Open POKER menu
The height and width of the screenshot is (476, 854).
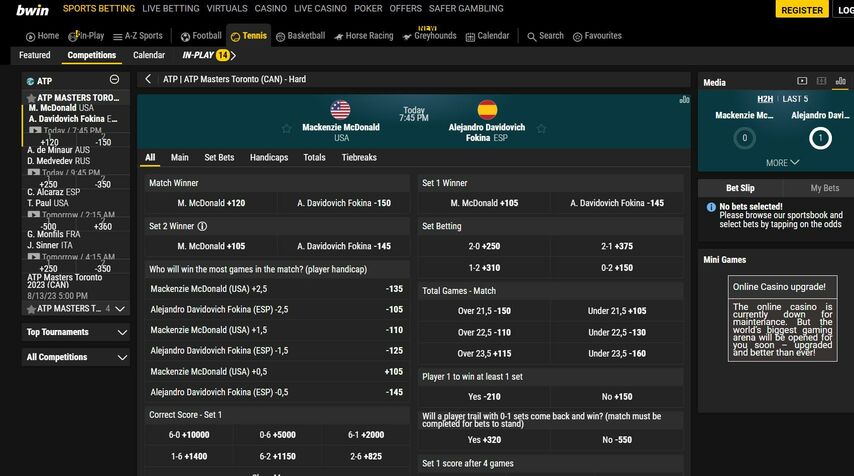[368, 9]
